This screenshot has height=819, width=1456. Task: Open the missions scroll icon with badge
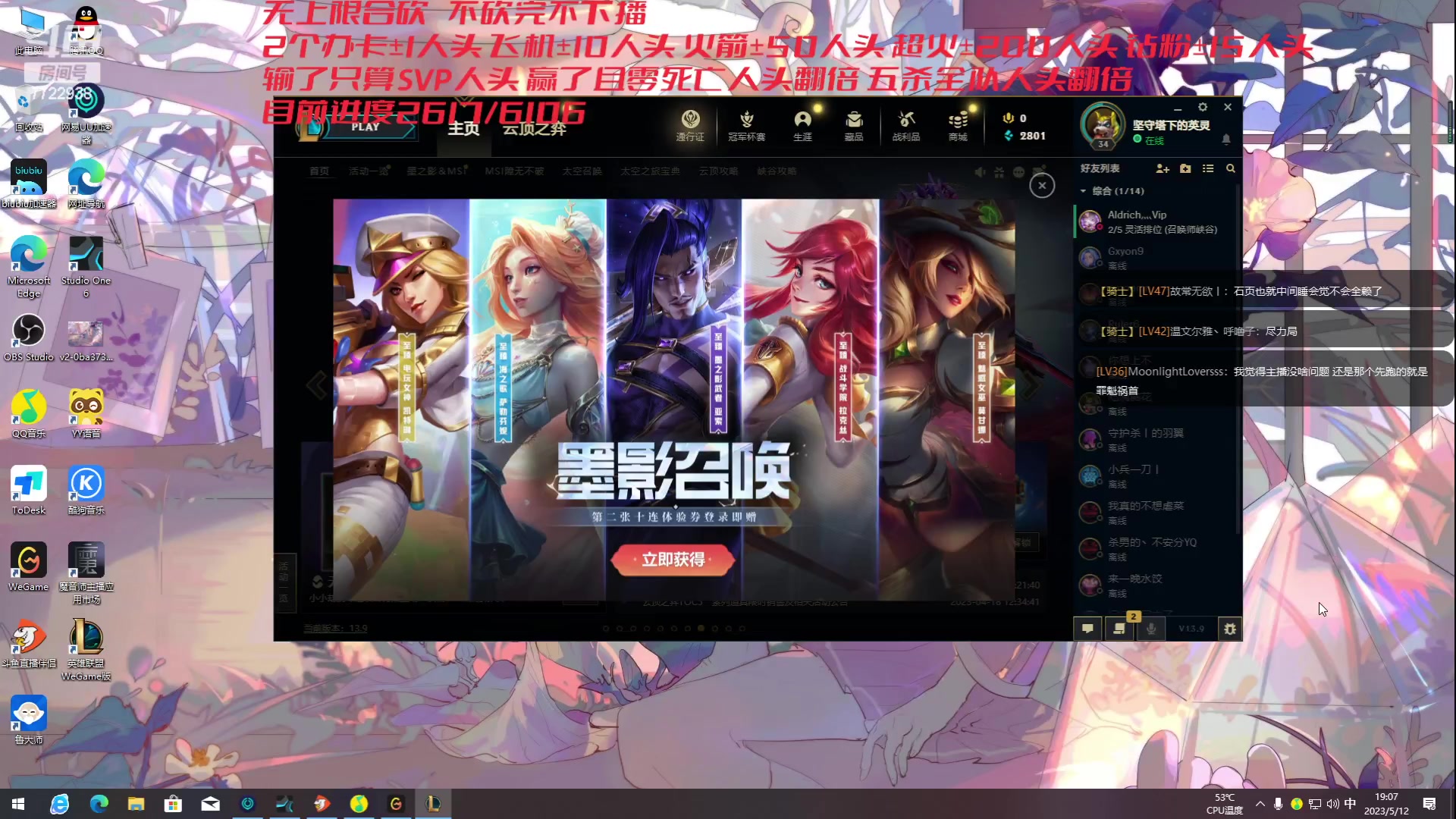coord(1119,629)
